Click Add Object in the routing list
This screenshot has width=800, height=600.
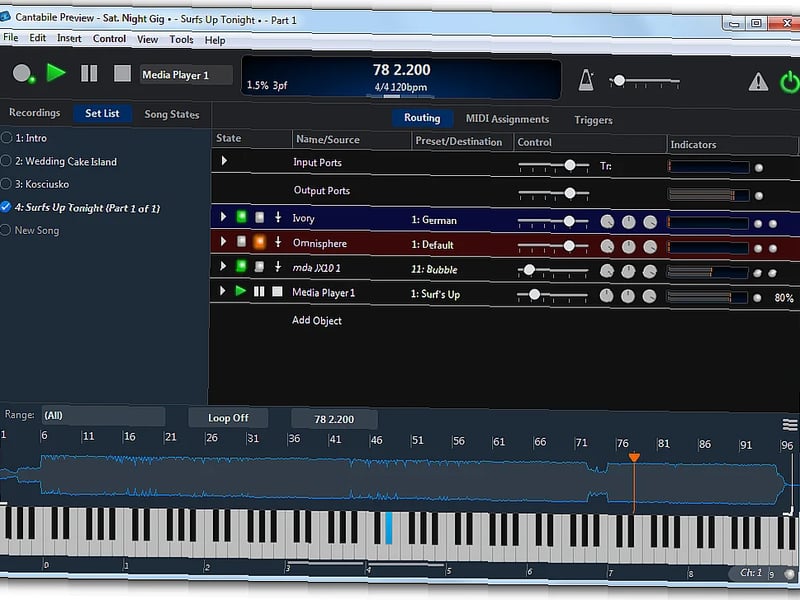[x=317, y=320]
